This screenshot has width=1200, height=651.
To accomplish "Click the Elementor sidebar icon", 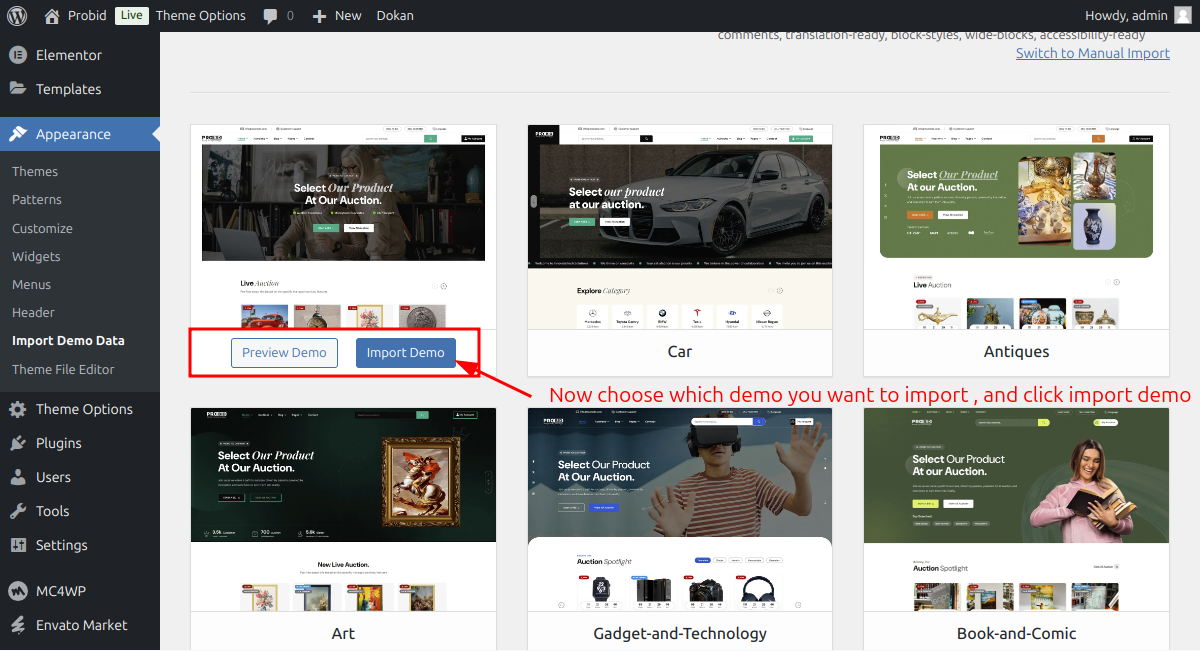I will click(18, 55).
